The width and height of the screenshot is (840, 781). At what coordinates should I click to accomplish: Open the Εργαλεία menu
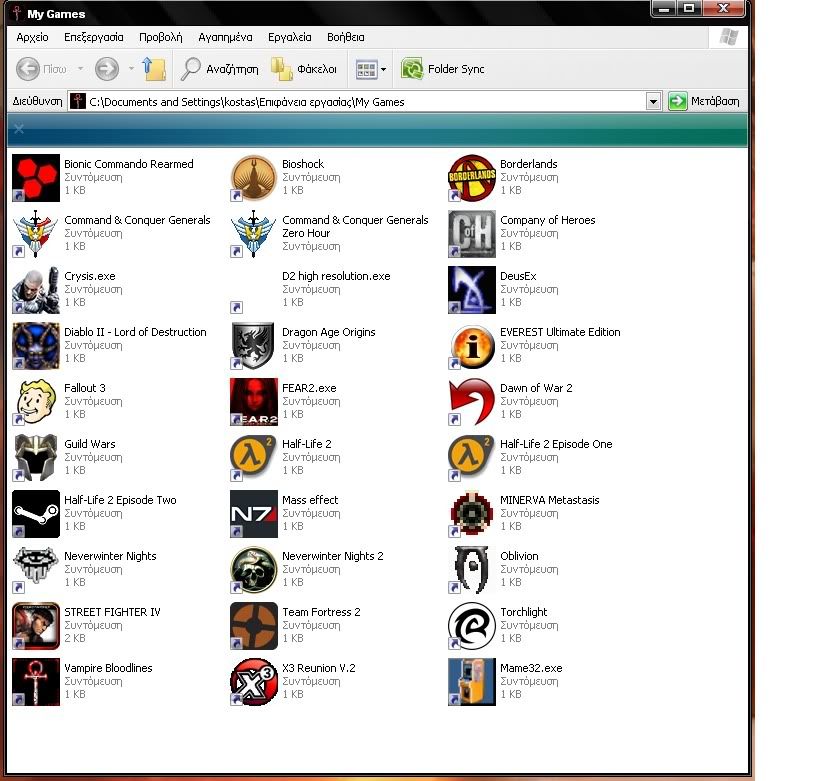(290, 37)
